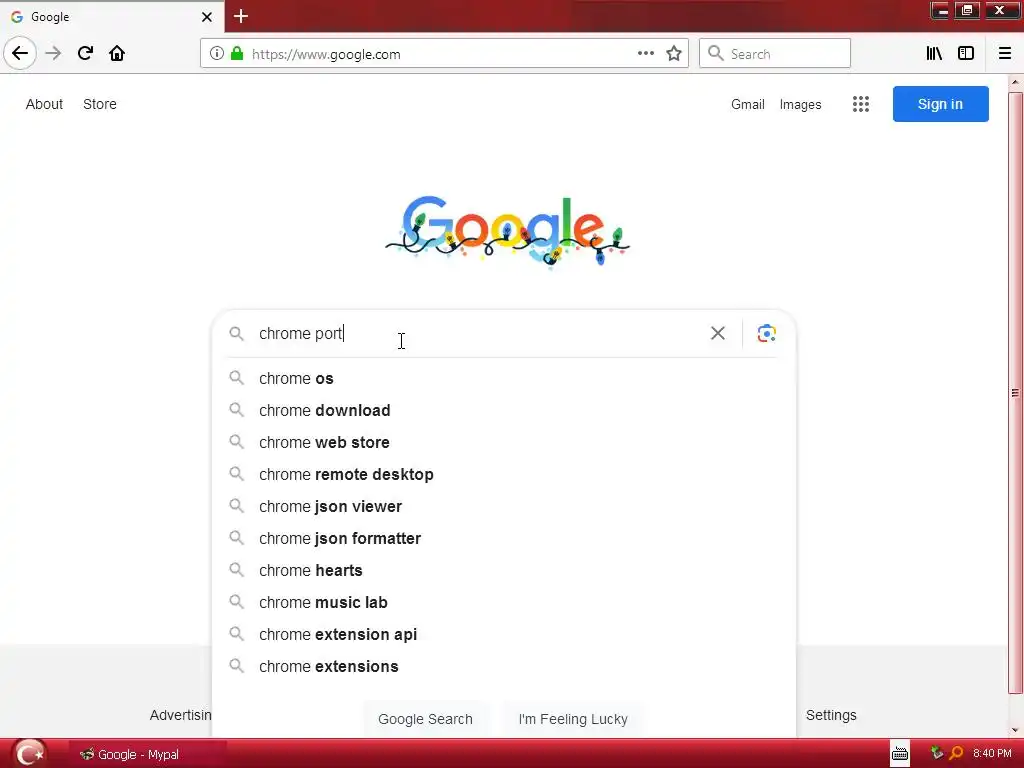Image resolution: width=1024 pixels, height=768 pixels.
Task: Click the scrollbar down arrow
Action: pos(1015,729)
